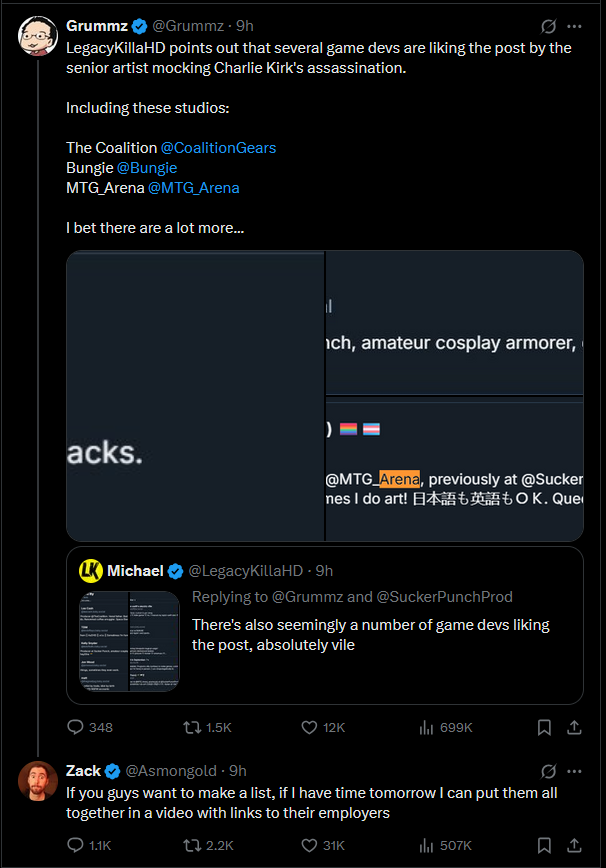
Task: Open Grok icon on Zack's post
Action: point(548,771)
